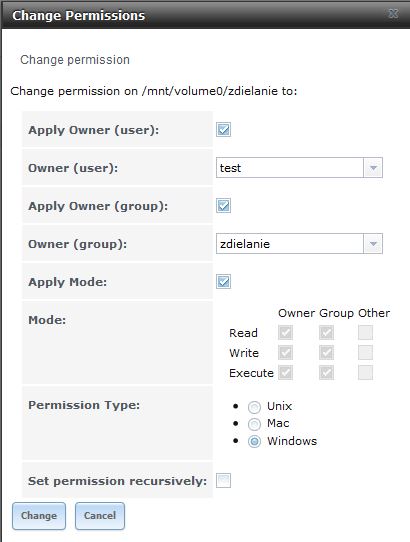Enable Other Execute permission checkbox

365,373
